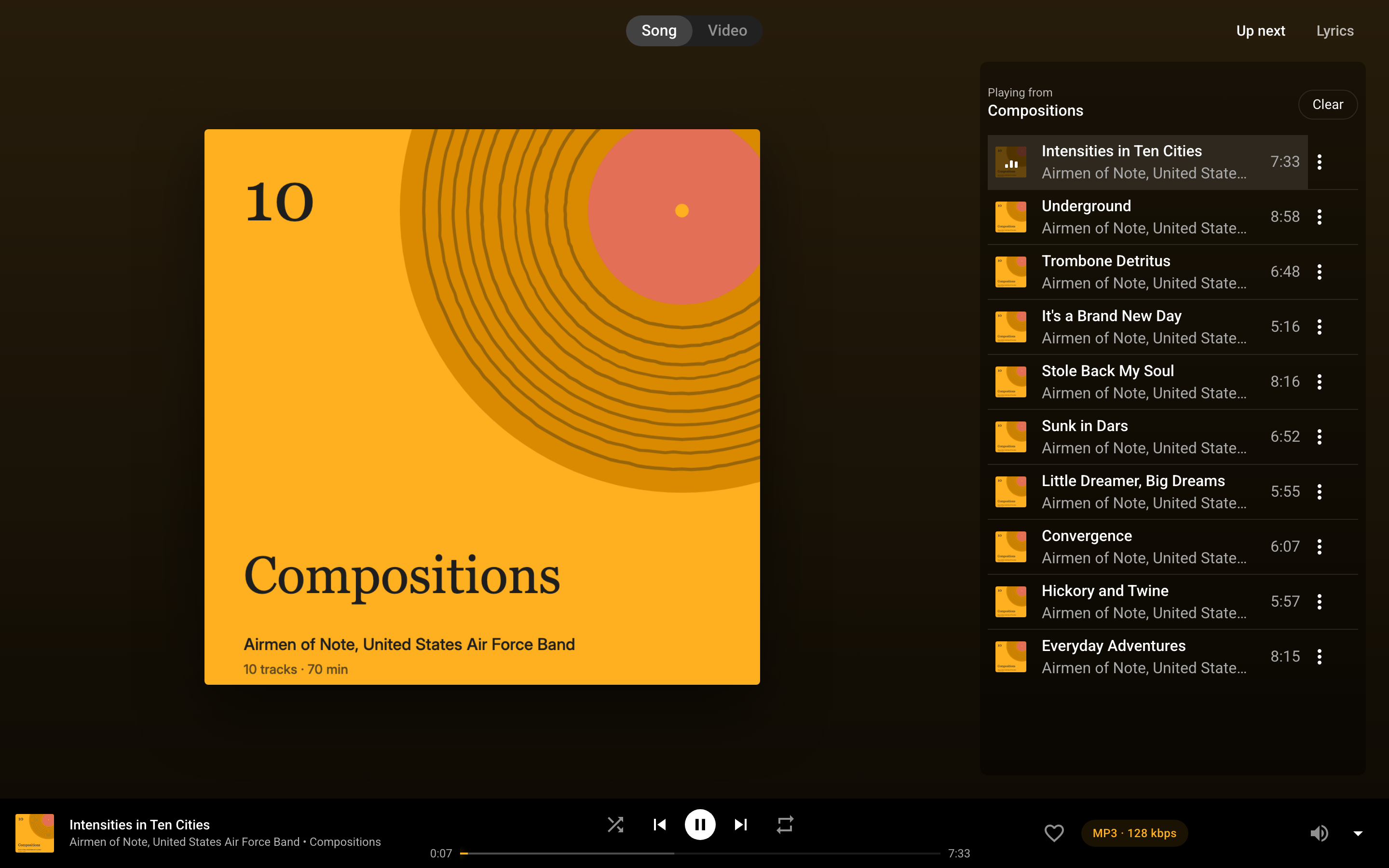This screenshot has width=1389, height=868.
Task: Open the Up next tab
Action: click(x=1260, y=31)
